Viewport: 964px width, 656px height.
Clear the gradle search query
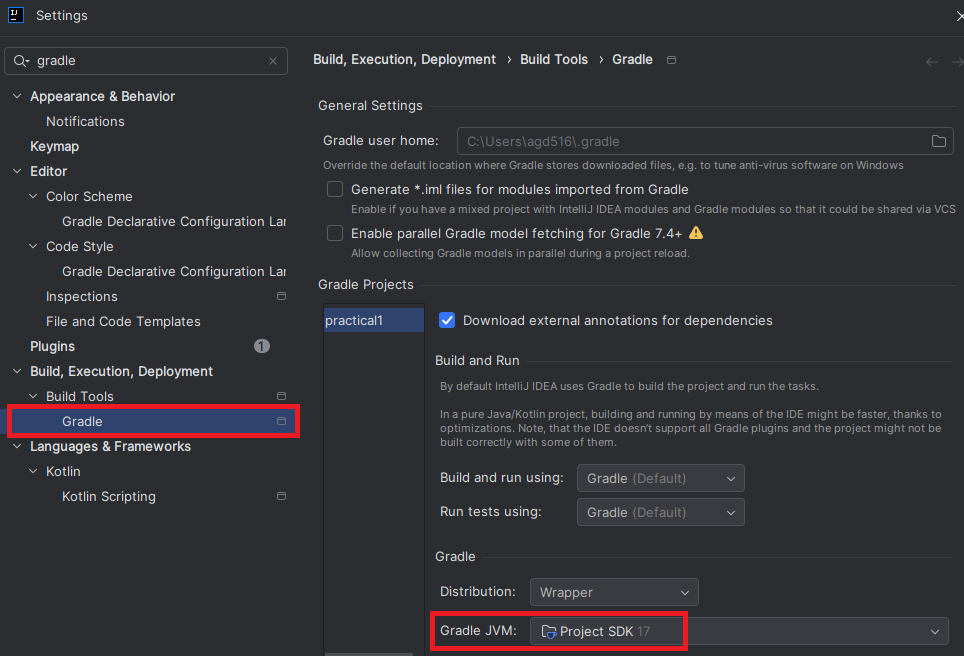pyautogui.click(x=272, y=61)
